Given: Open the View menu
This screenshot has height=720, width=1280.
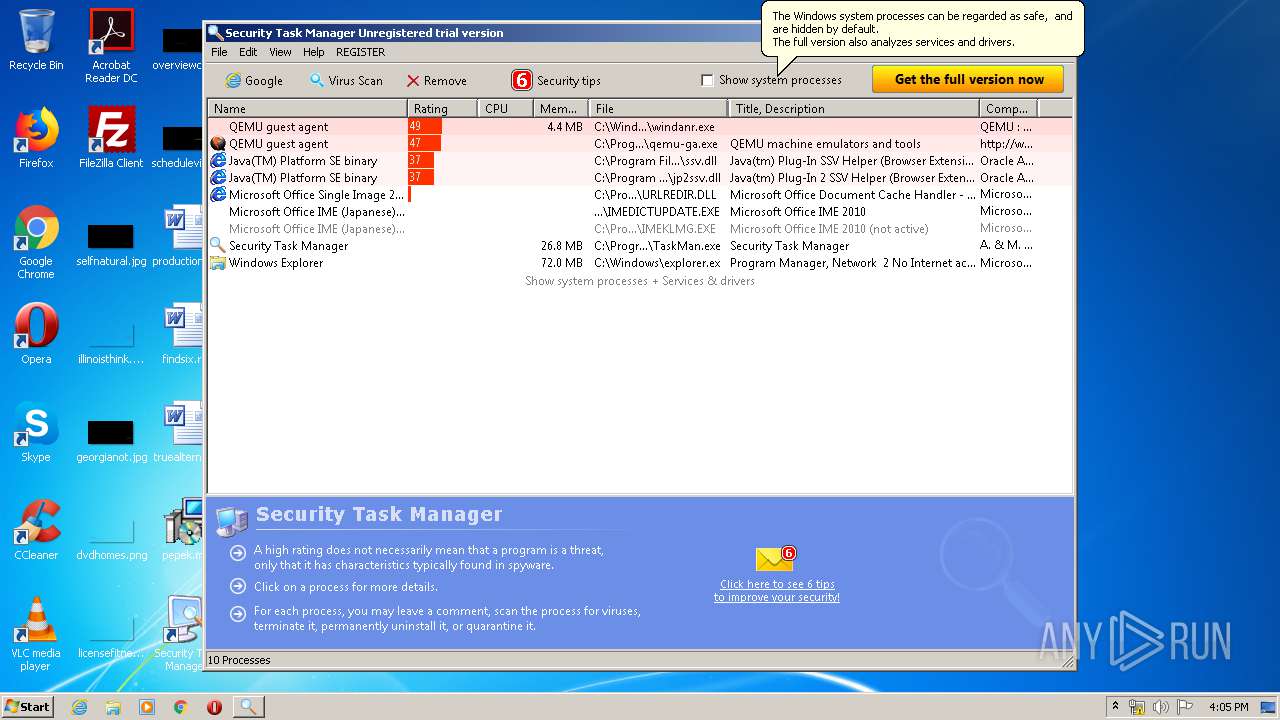Looking at the screenshot, I should pos(280,52).
